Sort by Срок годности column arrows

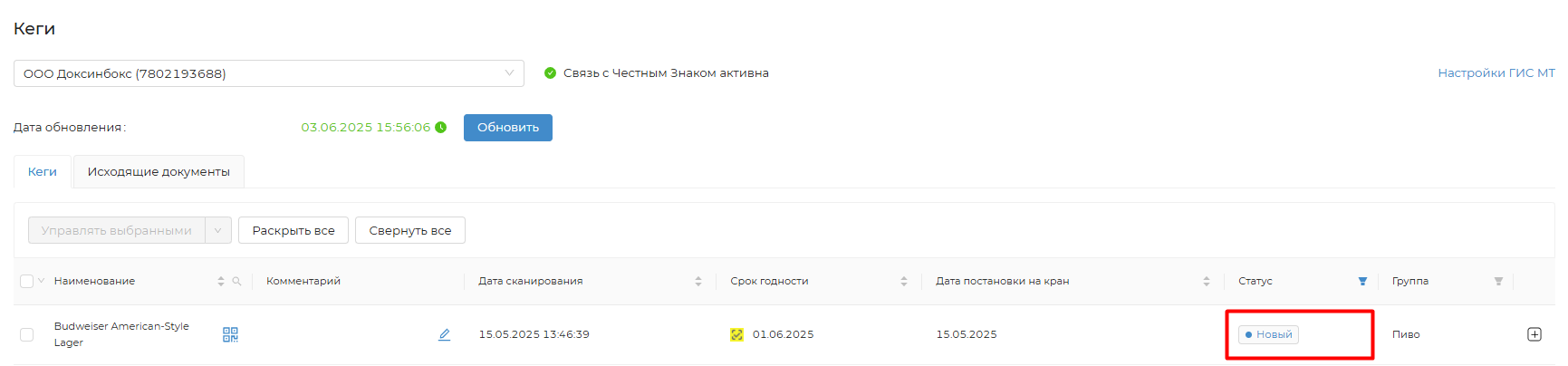point(904,282)
